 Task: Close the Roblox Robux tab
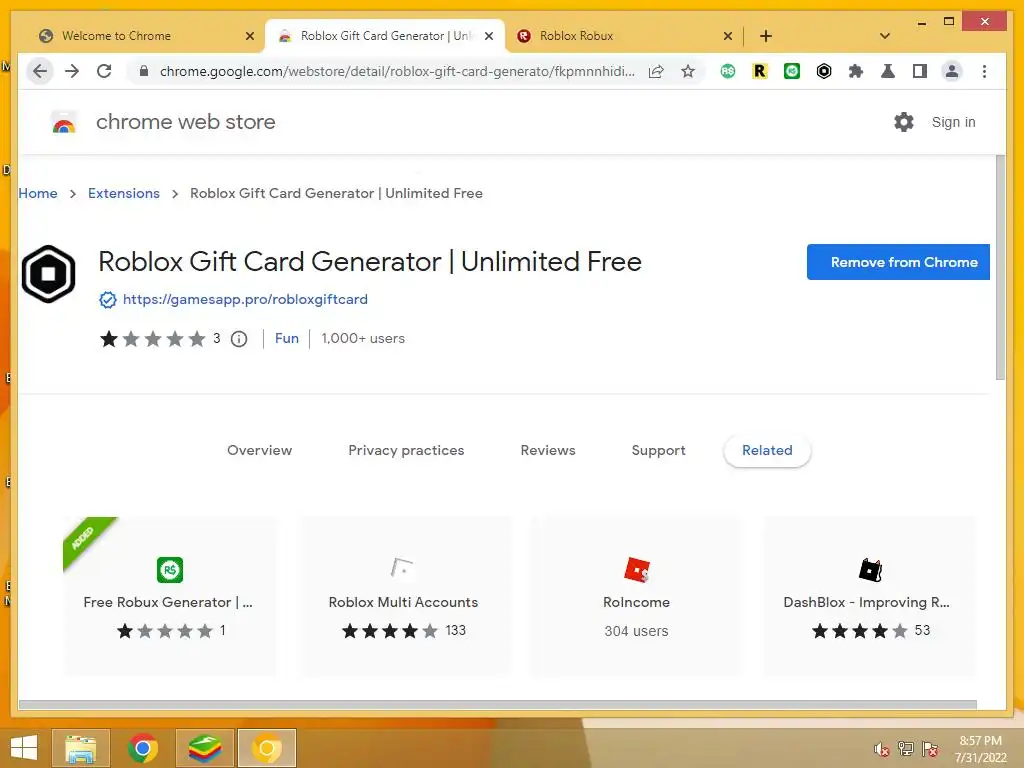pyautogui.click(x=728, y=36)
